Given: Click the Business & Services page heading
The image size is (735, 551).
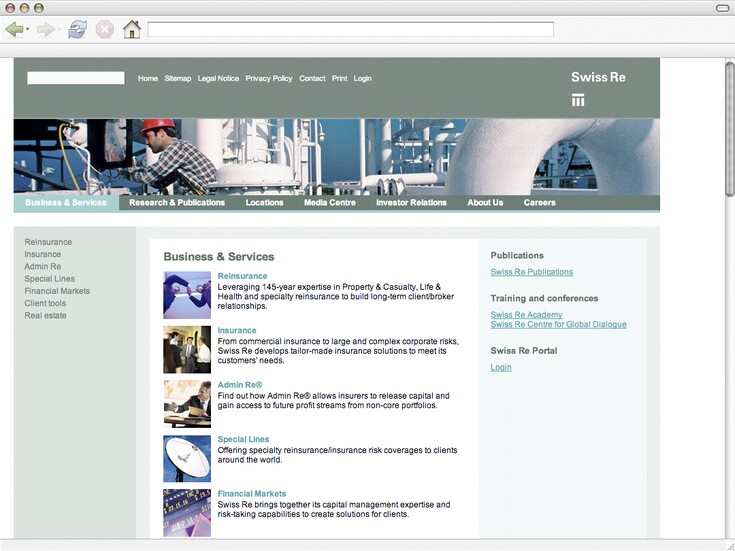Looking at the screenshot, I should pyautogui.click(x=219, y=257).
